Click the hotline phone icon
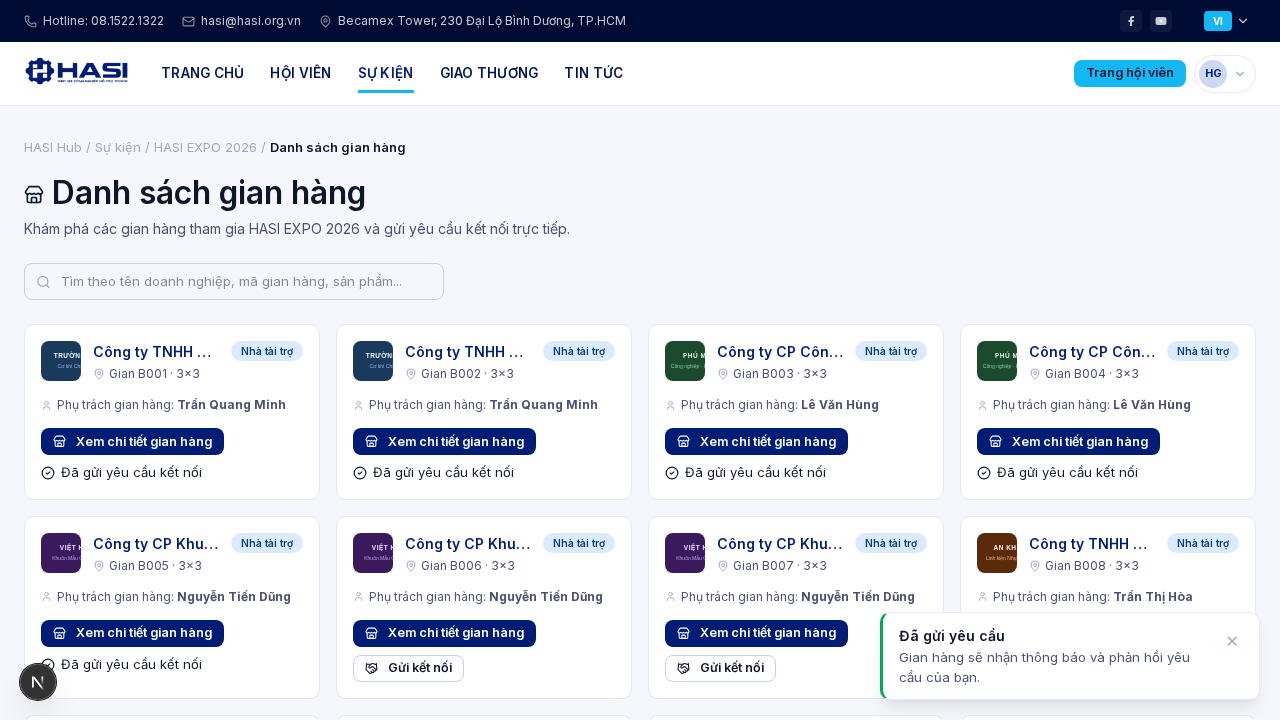Image resolution: width=1280 pixels, height=720 pixels. click(30, 21)
